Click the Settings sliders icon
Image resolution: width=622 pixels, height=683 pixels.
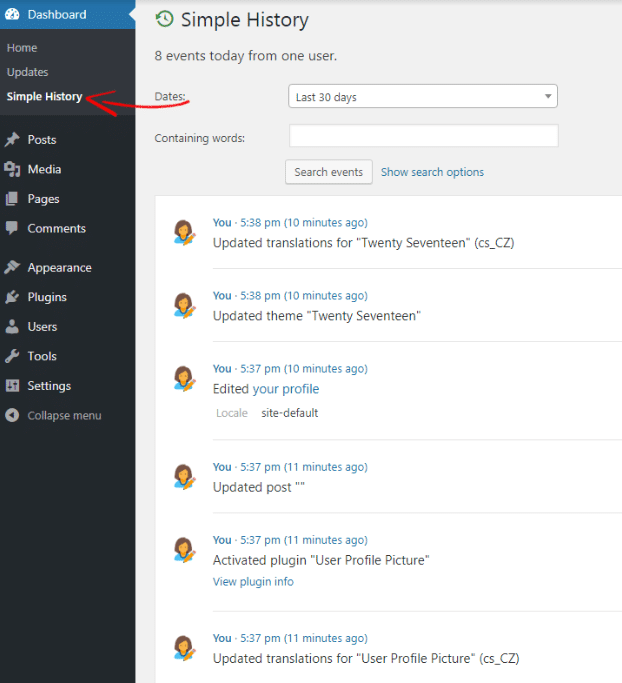[x=12, y=386]
